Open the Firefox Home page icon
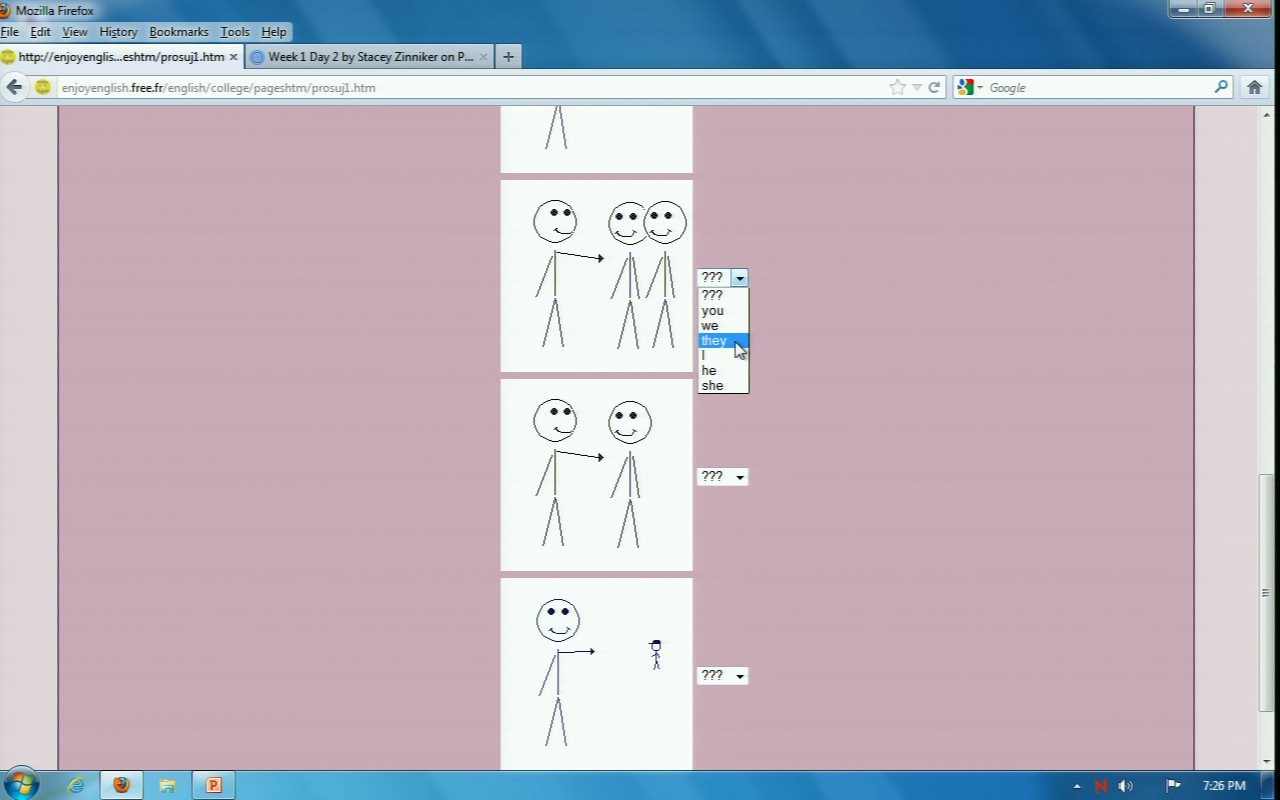This screenshot has width=1280, height=800. coord(1254,87)
